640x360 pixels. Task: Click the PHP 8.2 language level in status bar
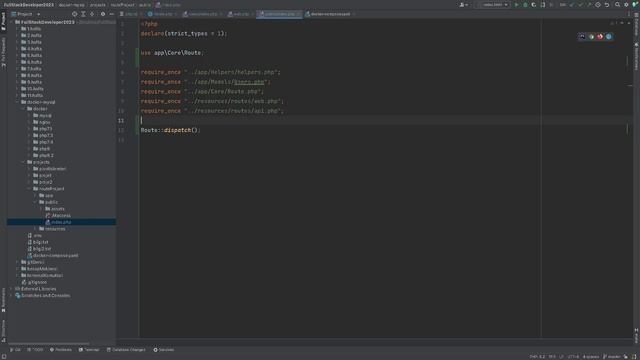pyautogui.click(x=537, y=357)
